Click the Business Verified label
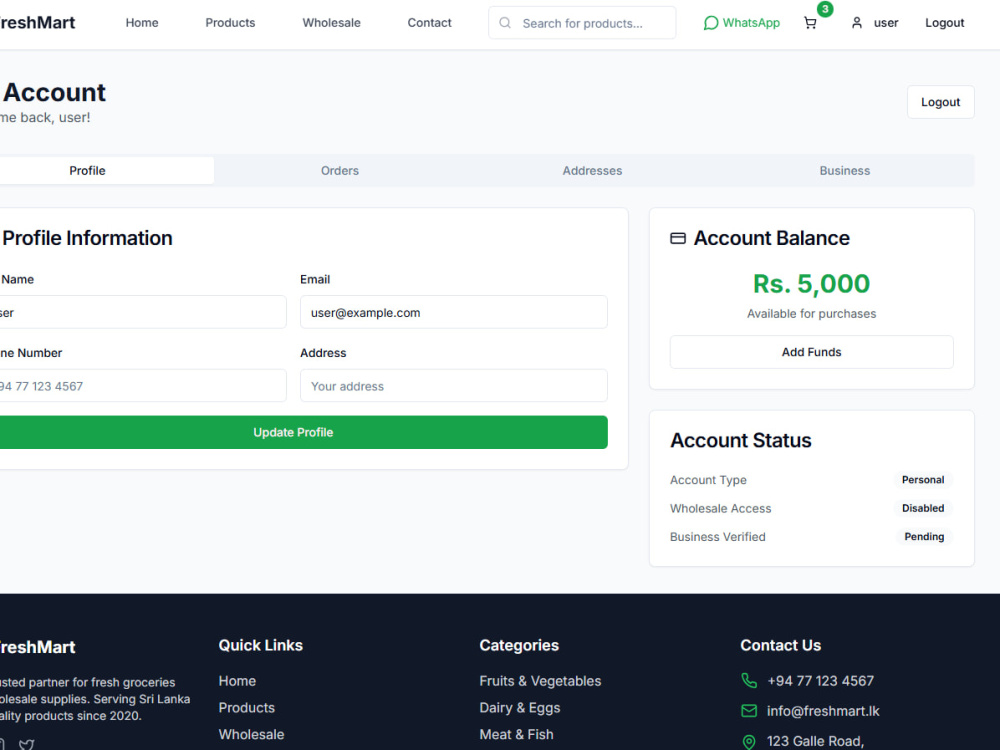 click(717, 536)
